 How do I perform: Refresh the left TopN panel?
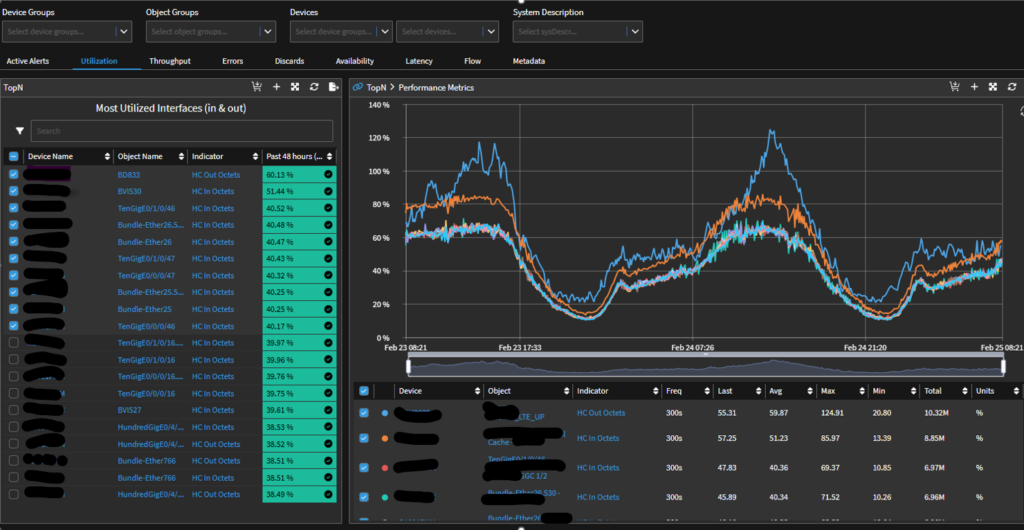pos(313,87)
